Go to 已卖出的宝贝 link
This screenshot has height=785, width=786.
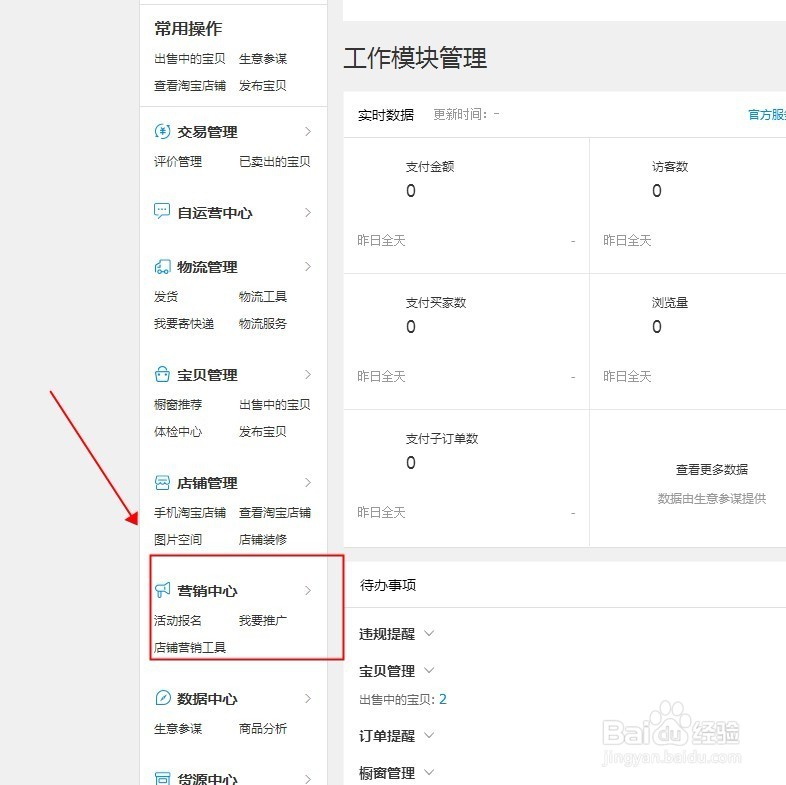click(275, 161)
